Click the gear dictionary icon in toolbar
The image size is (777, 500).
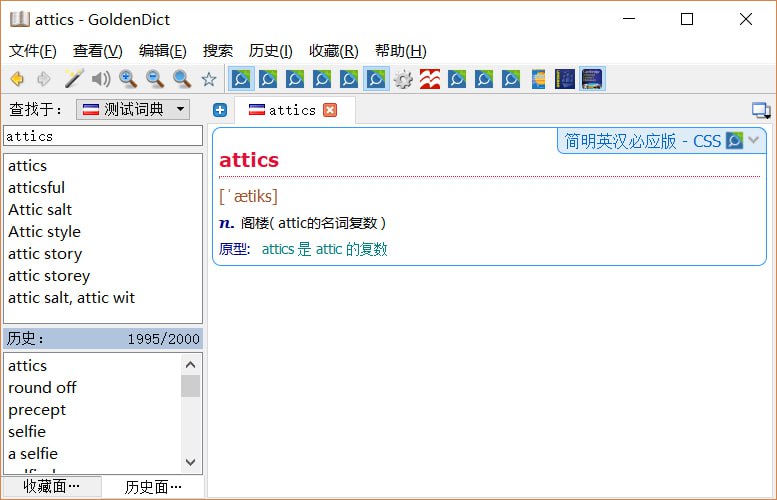point(403,79)
